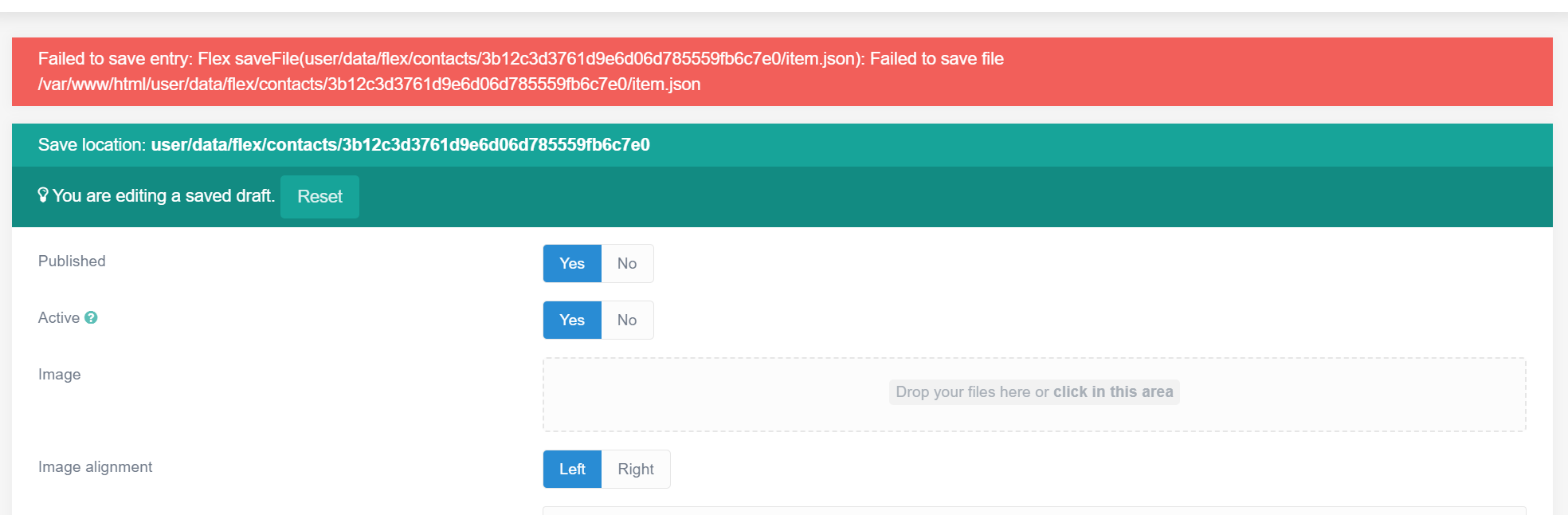Set Published to No
The image size is (1568, 515).
[627, 263]
